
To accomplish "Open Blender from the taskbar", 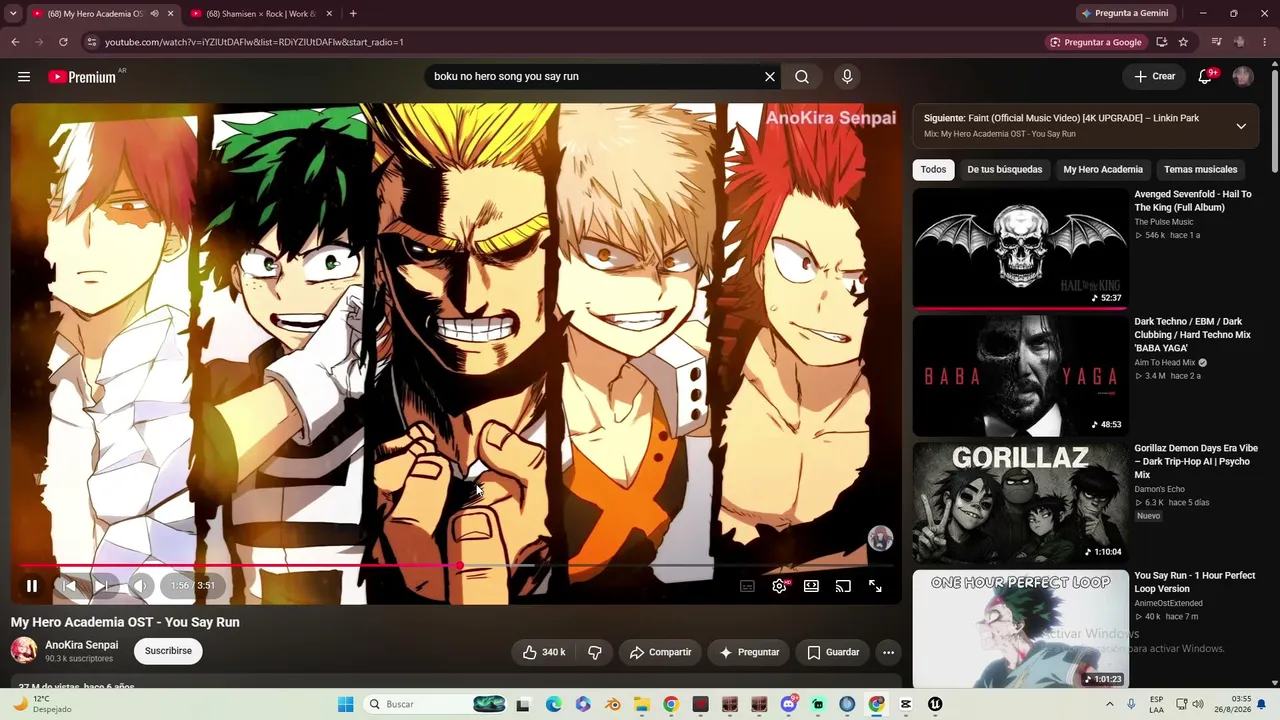I will point(613,704).
